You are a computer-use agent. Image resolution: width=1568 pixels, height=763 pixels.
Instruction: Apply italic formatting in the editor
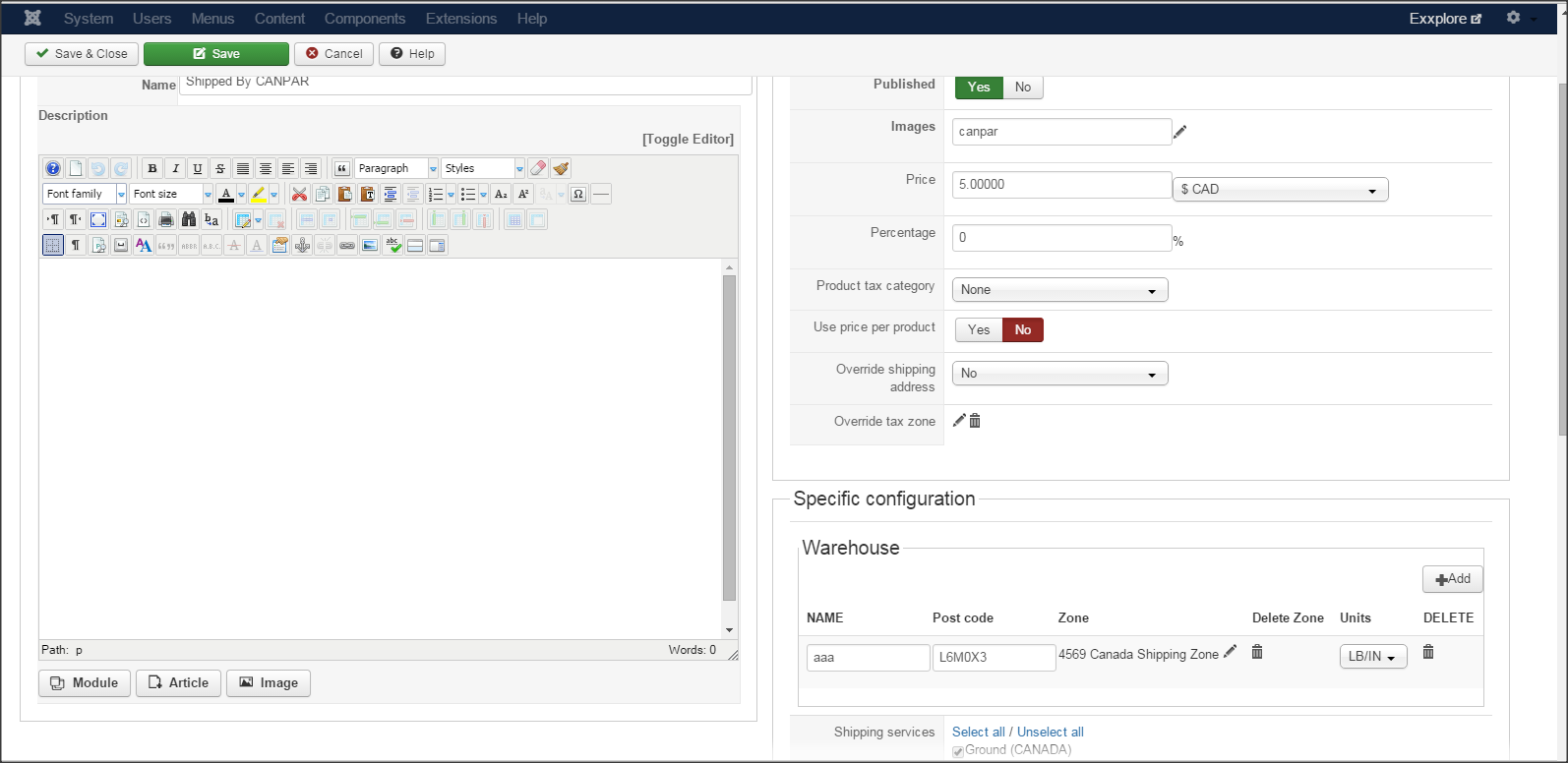[x=175, y=168]
